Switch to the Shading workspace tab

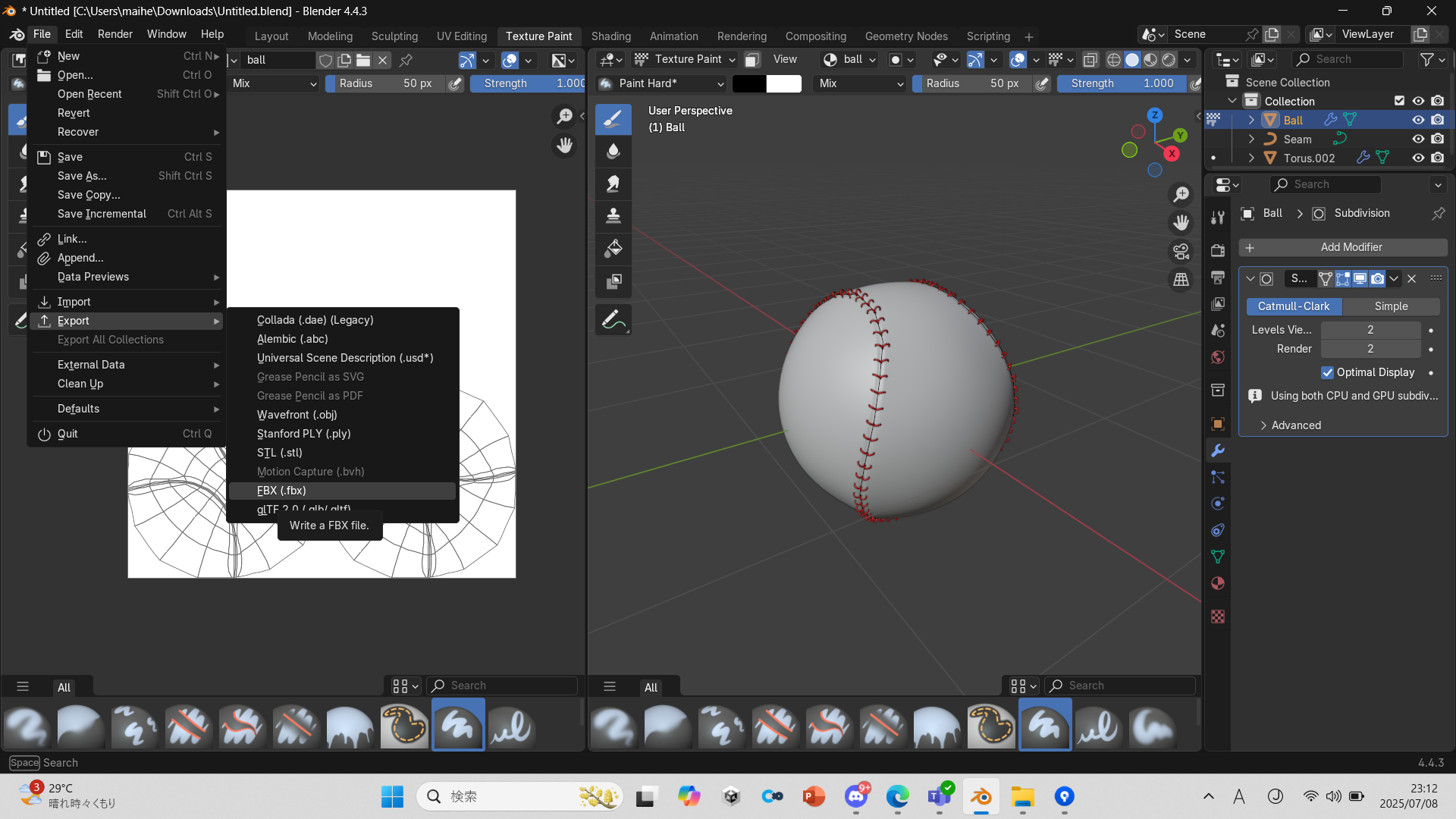[610, 36]
